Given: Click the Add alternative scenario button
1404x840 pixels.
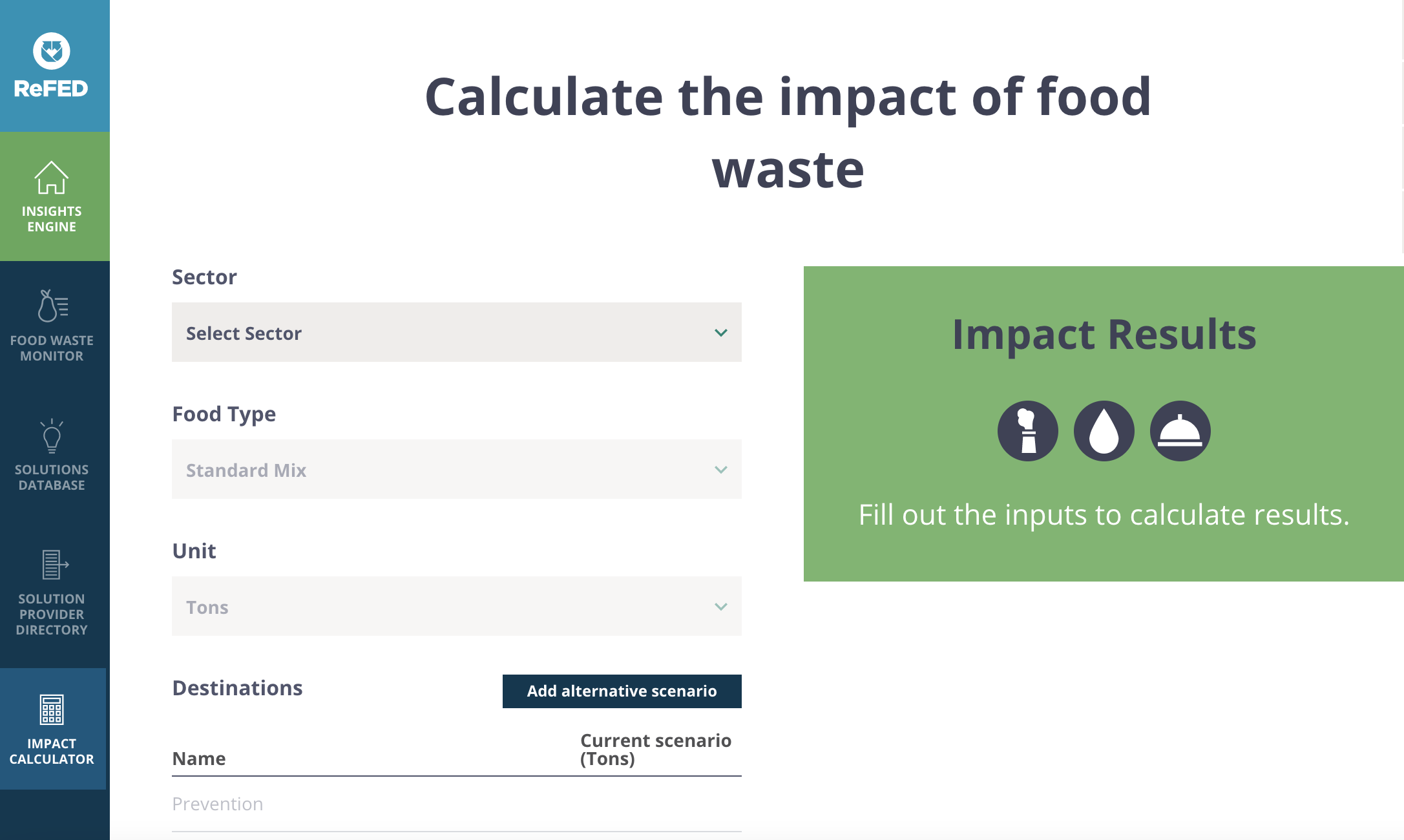Looking at the screenshot, I should coord(622,691).
